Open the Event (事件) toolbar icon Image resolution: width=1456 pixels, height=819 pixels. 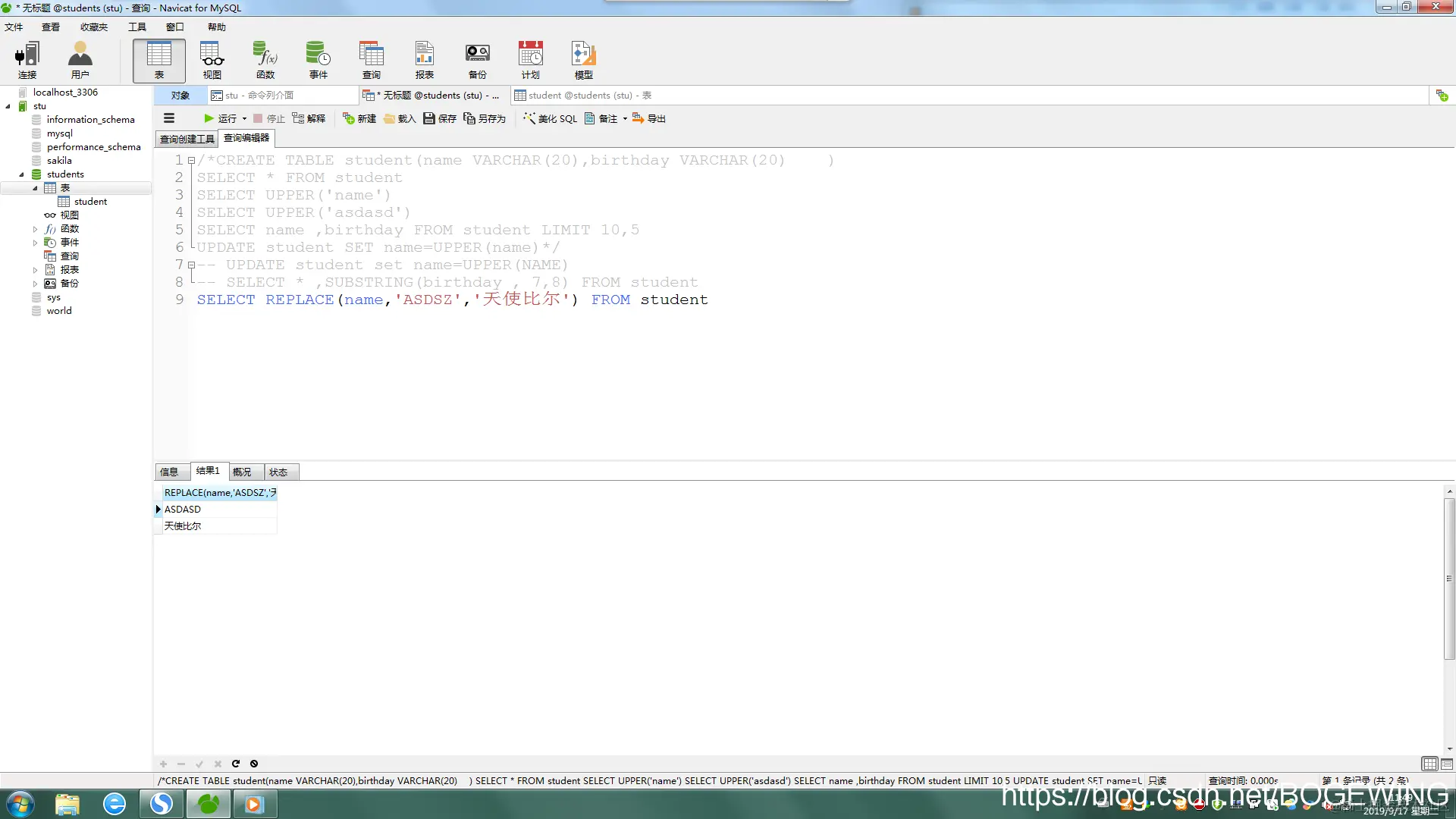coord(318,60)
